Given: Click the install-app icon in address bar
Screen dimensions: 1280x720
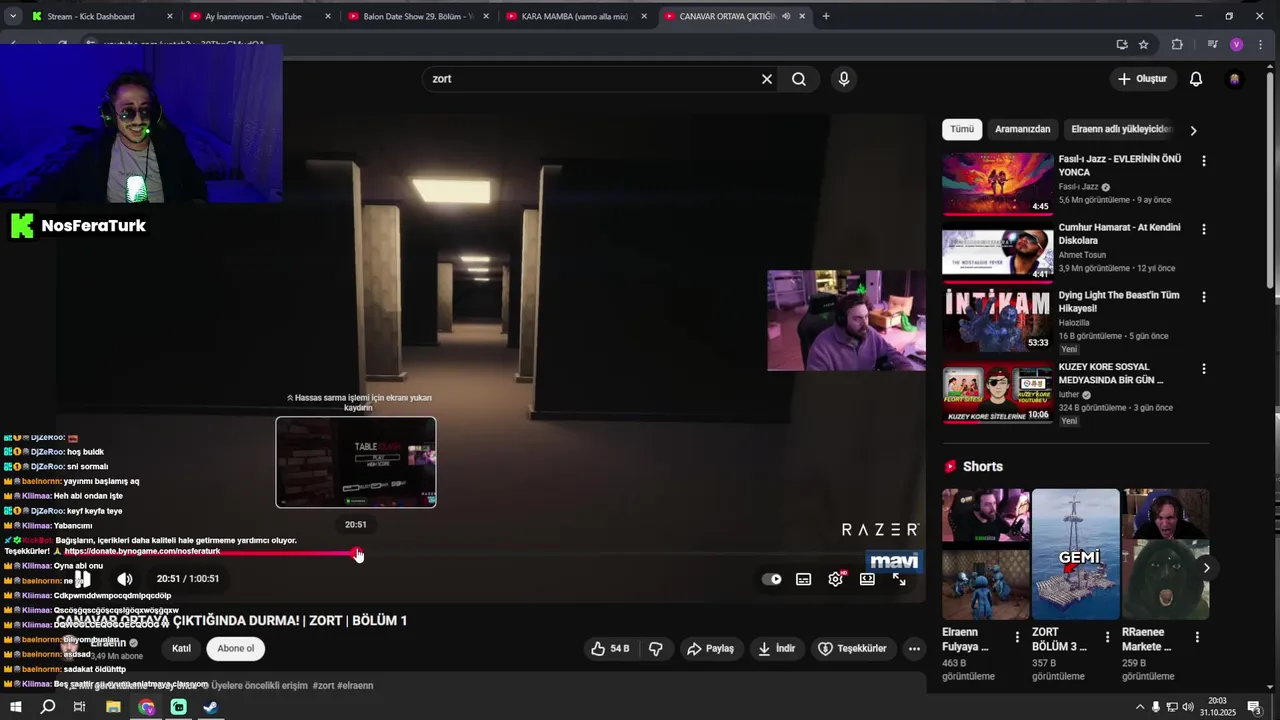Looking at the screenshot, I should 1122,44.
